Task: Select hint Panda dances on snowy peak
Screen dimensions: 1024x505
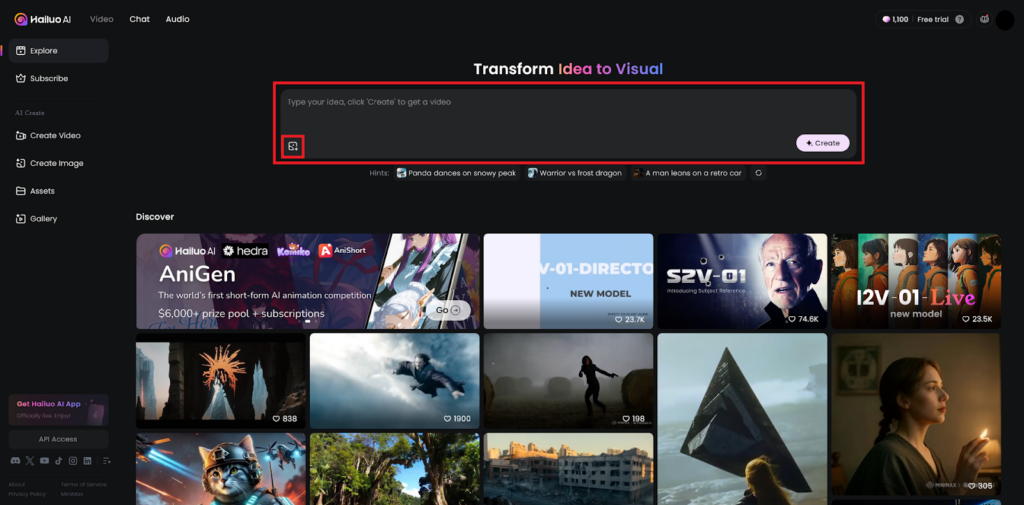Action: click(x=457, y=173)
